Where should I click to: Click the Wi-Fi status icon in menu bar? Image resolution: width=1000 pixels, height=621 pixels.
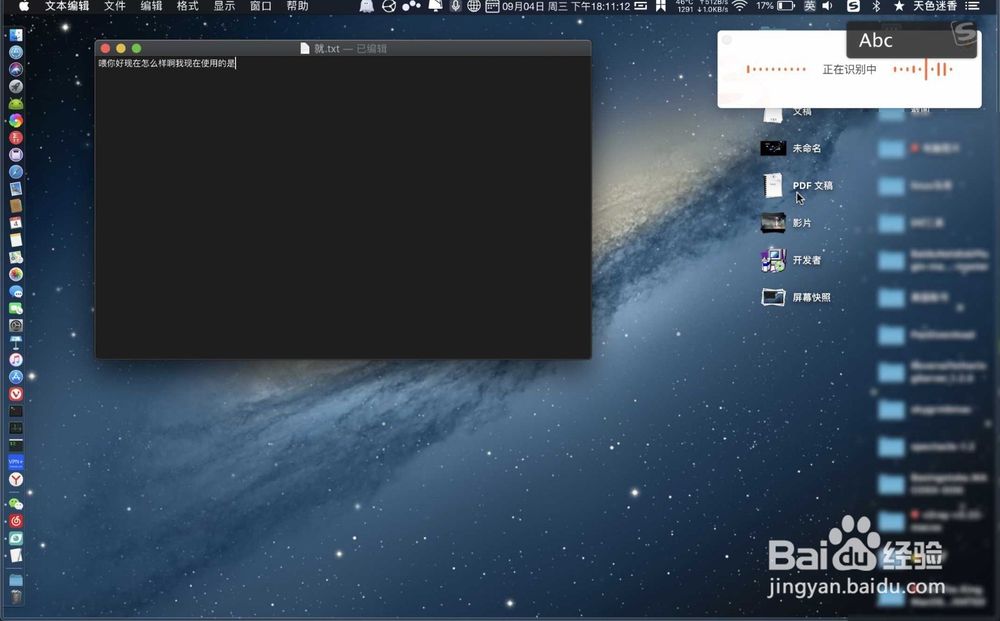(740, 6)
